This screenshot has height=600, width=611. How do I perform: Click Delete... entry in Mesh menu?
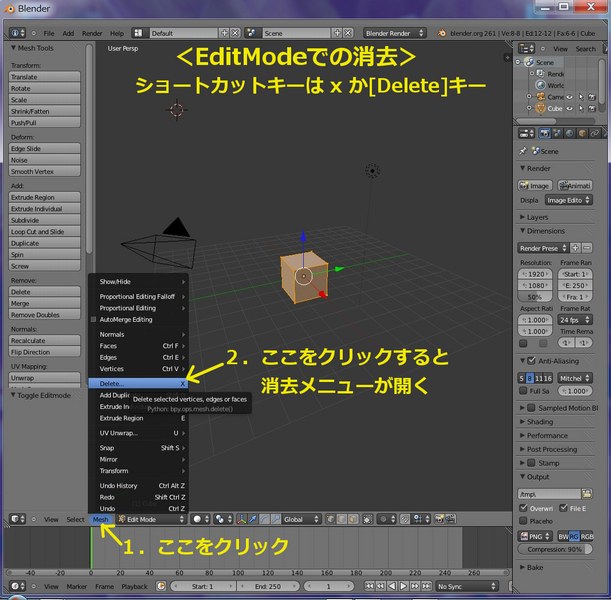point(138,384)
